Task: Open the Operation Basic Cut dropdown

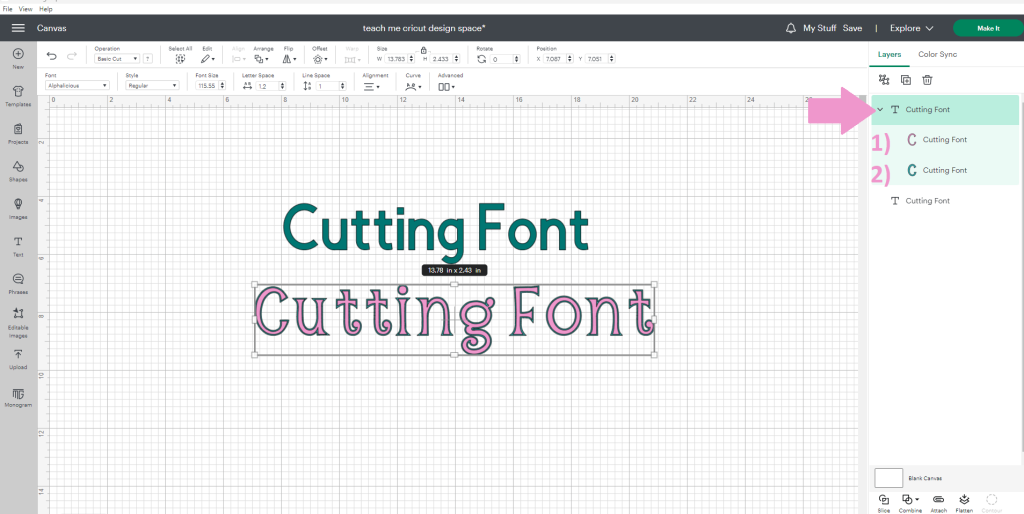Action: (x=117, y=59)
